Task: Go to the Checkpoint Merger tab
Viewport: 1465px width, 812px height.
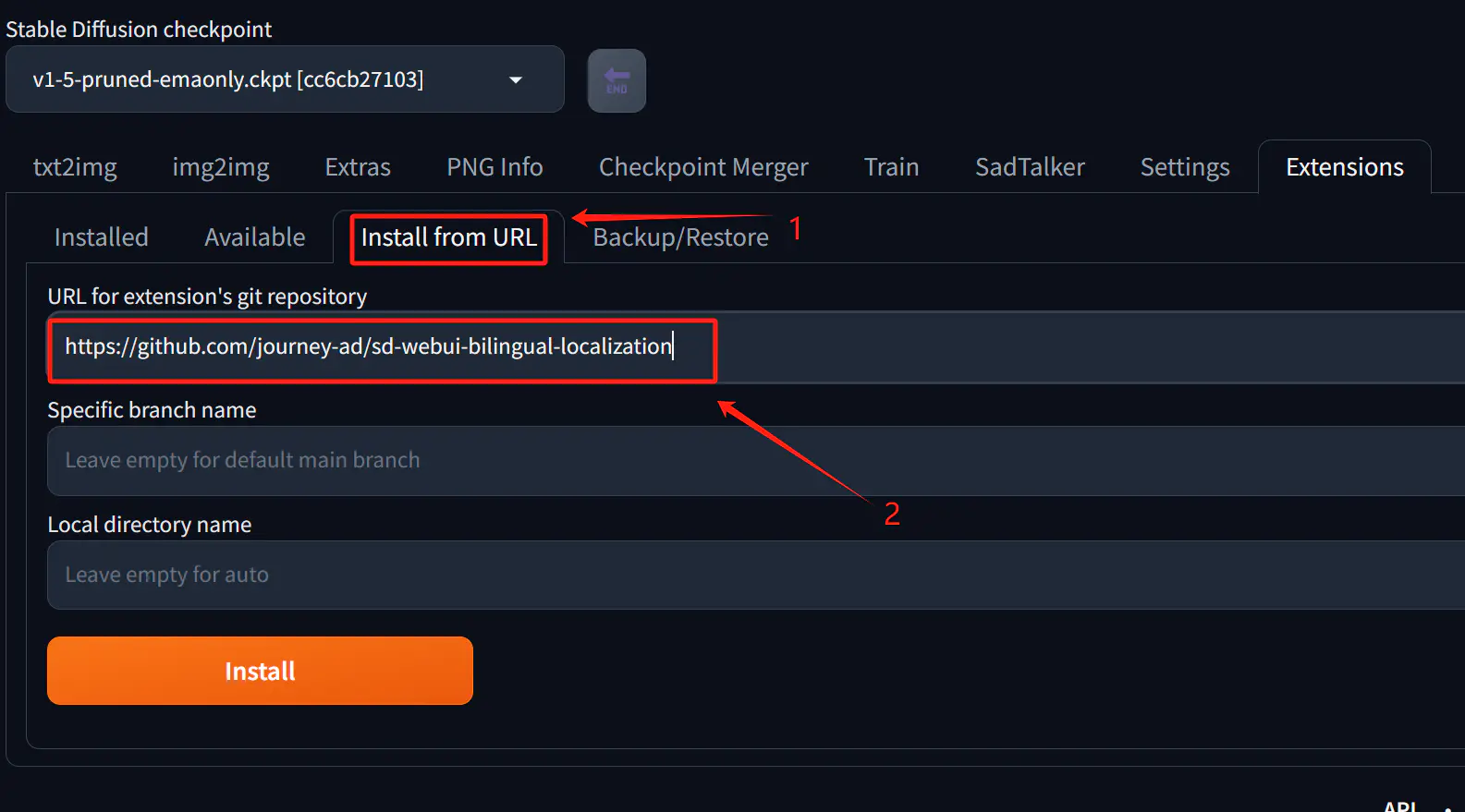Action: (703, 167)
